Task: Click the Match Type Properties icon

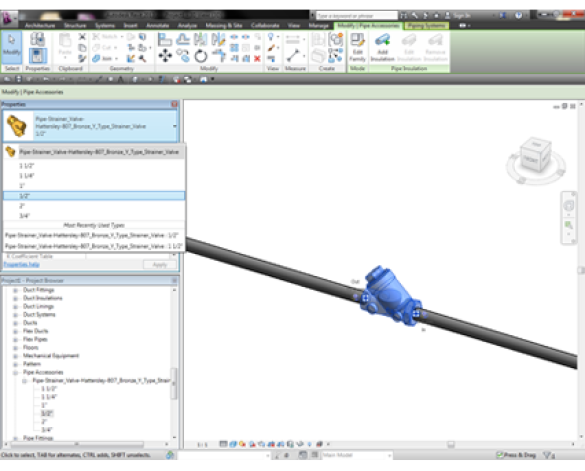Action: coord(82,59)
